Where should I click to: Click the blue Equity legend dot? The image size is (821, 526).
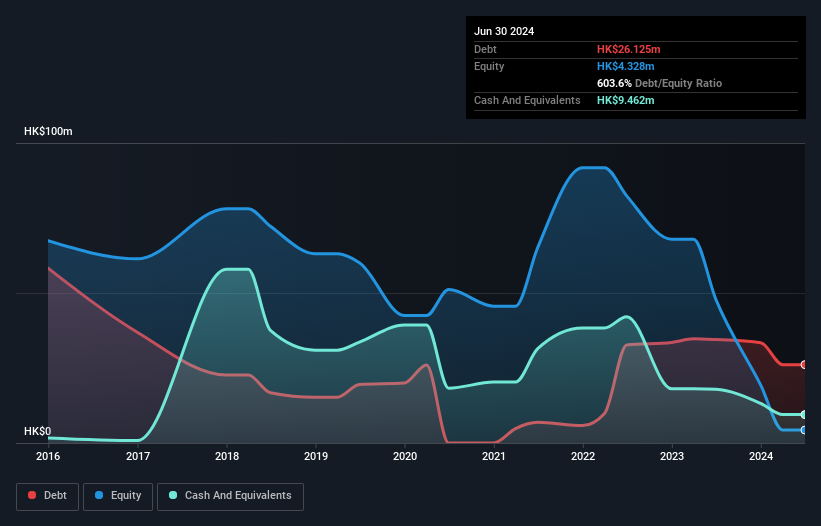point(99,495)
